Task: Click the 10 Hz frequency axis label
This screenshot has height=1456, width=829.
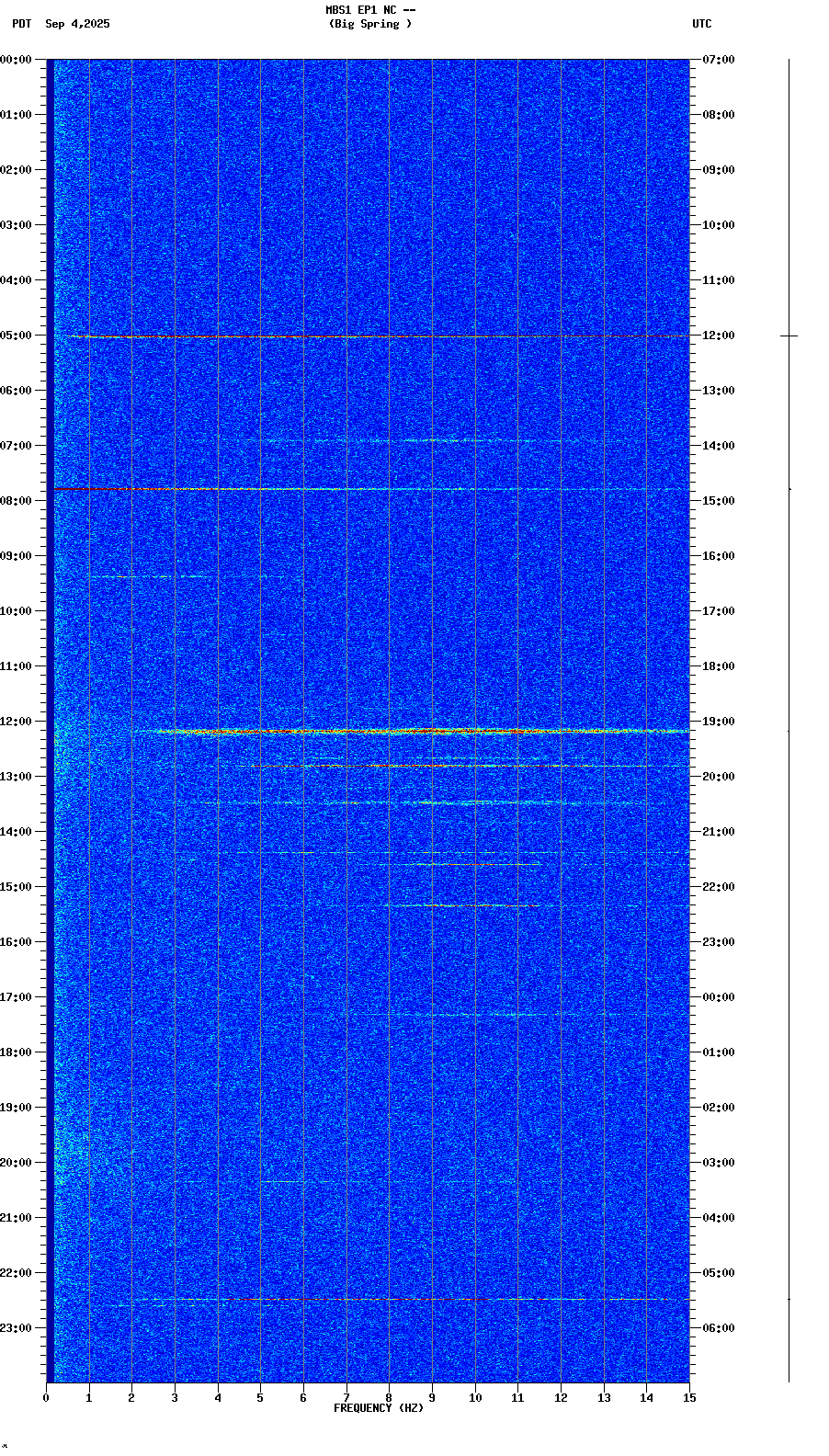Action: click(x=475, y=1398)
